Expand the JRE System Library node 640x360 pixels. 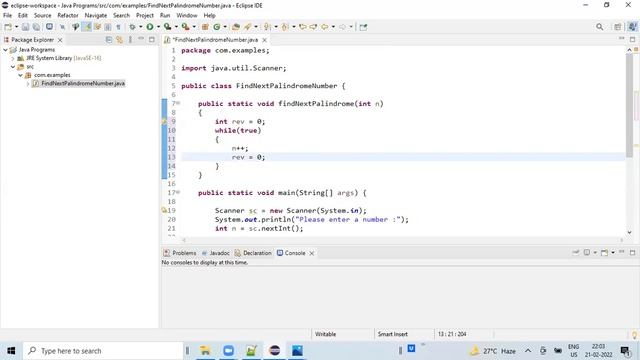[13, 58]
